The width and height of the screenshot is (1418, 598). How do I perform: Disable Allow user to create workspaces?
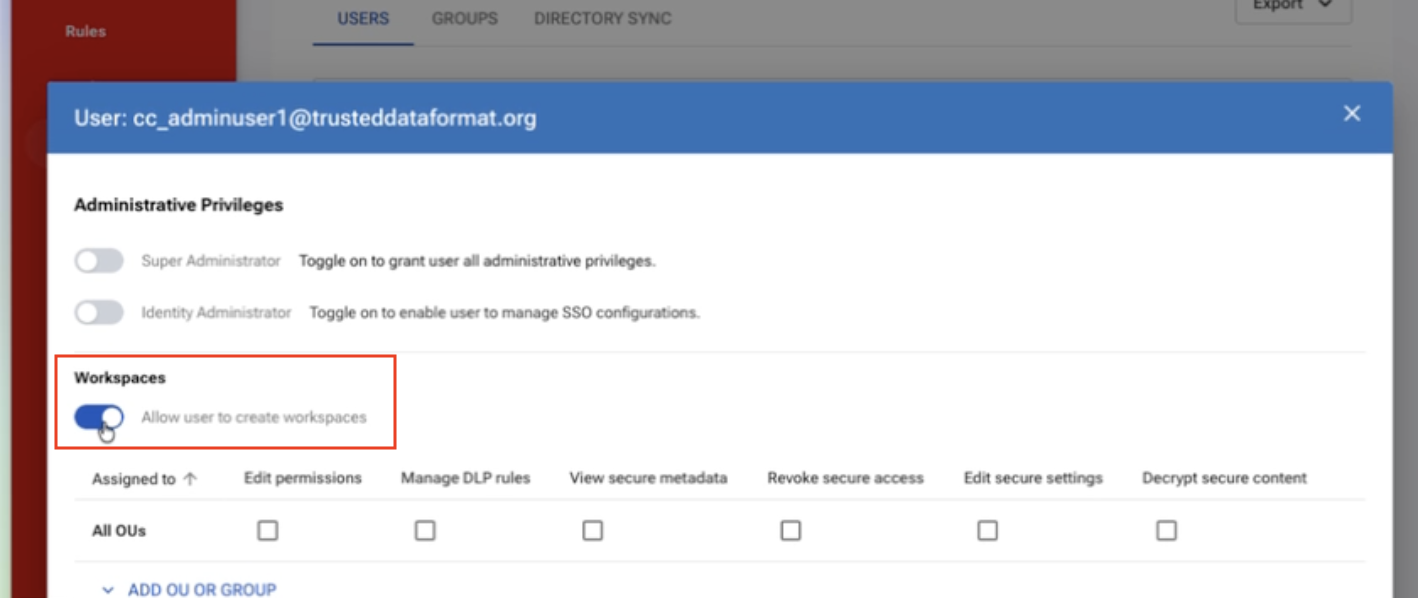[x=99, y=417]
